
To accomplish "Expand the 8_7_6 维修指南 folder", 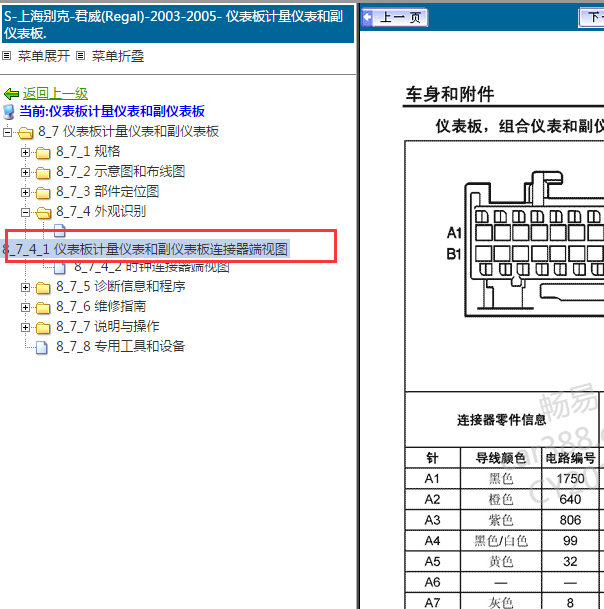I will [x=25, y=308].
